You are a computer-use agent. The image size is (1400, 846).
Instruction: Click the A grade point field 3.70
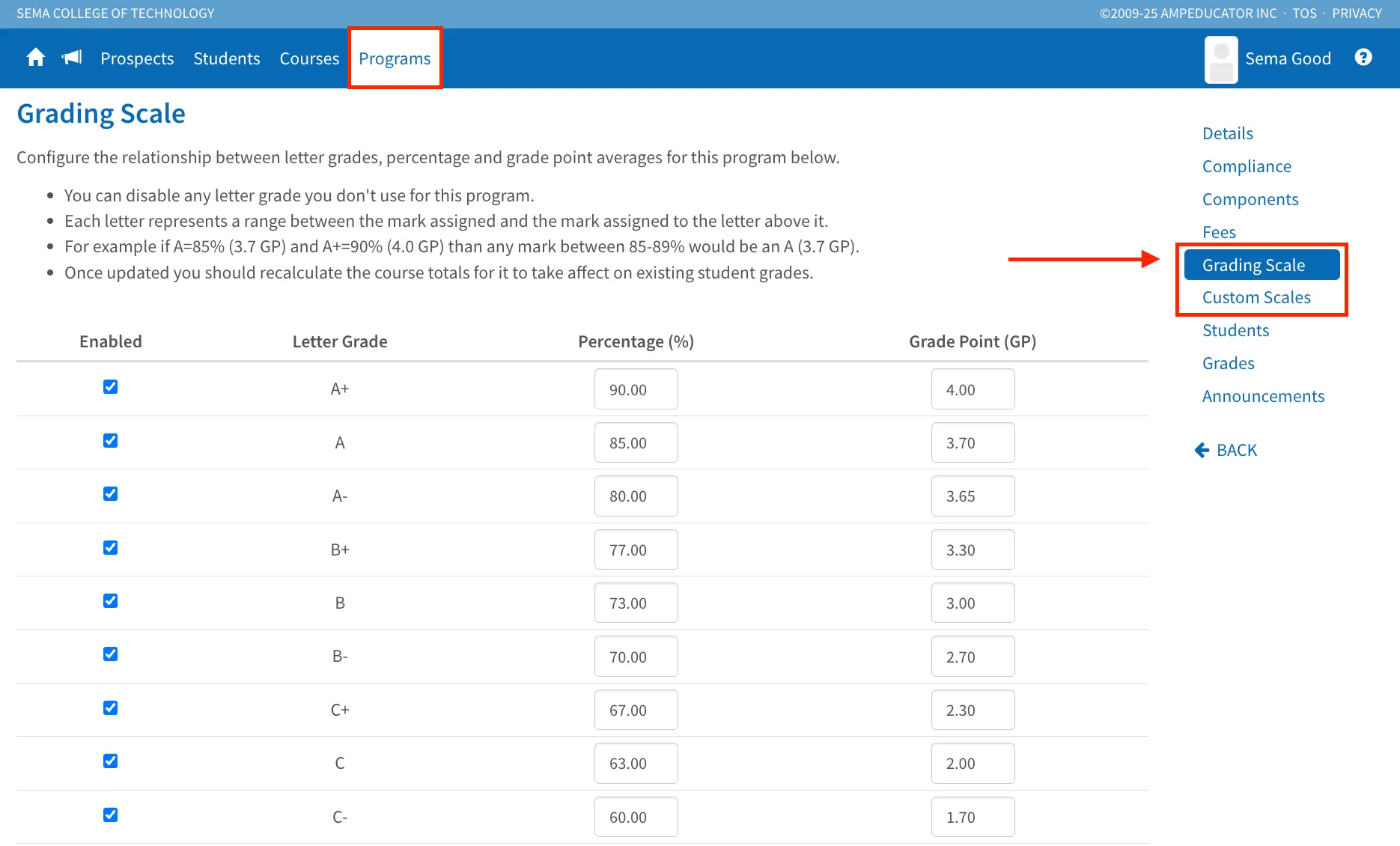(x=973, y=442)
